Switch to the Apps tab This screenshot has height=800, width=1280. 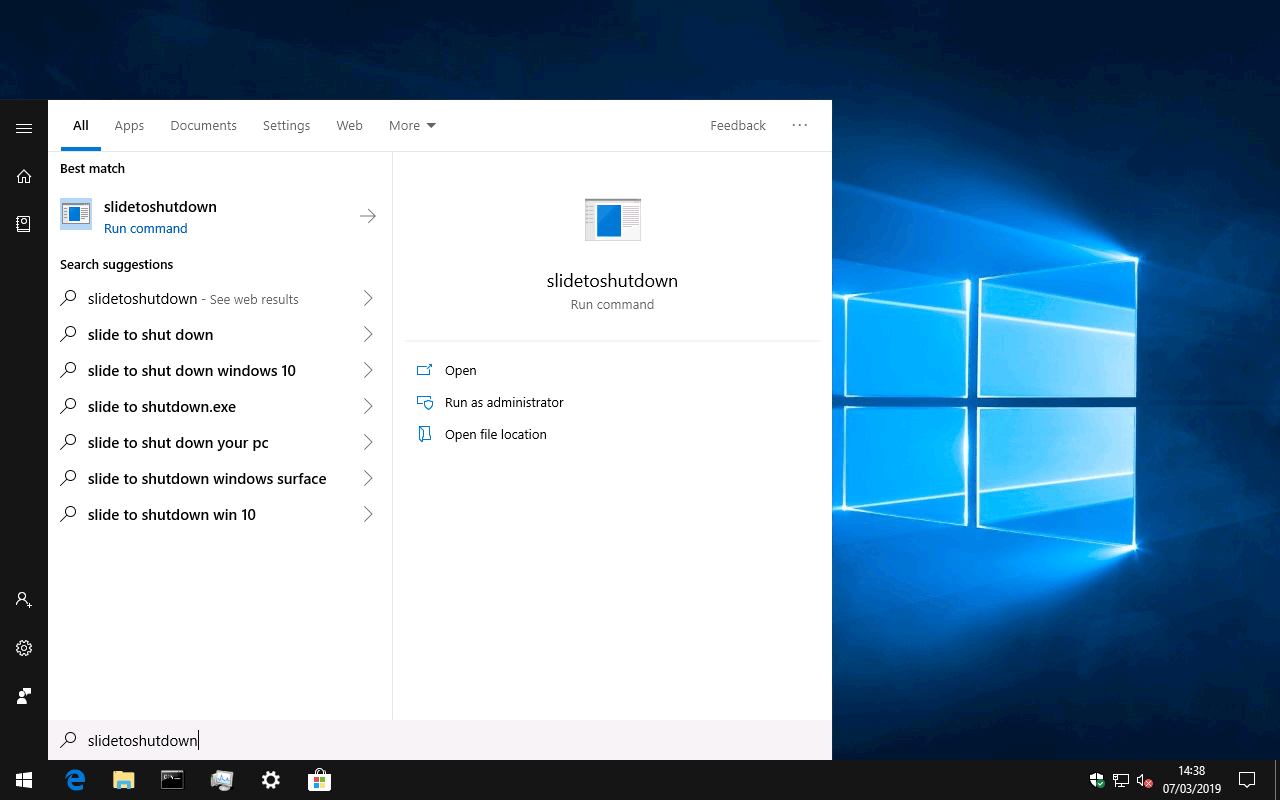coord(129,126)
